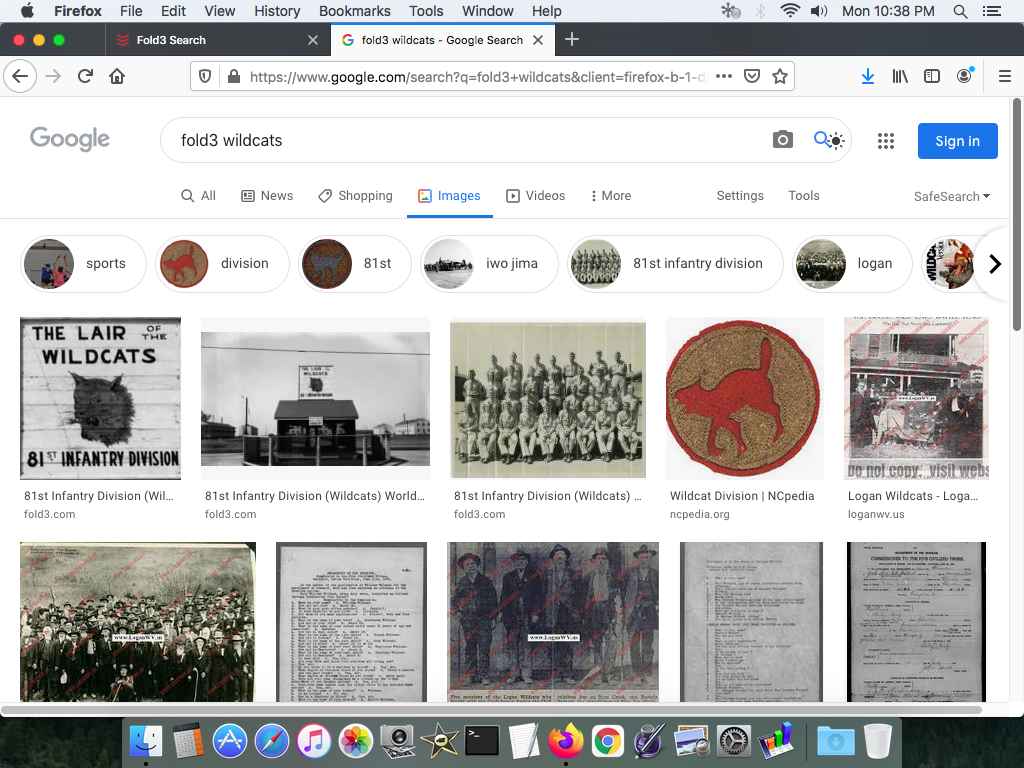Show the Firefox library icon

(900, 76)
